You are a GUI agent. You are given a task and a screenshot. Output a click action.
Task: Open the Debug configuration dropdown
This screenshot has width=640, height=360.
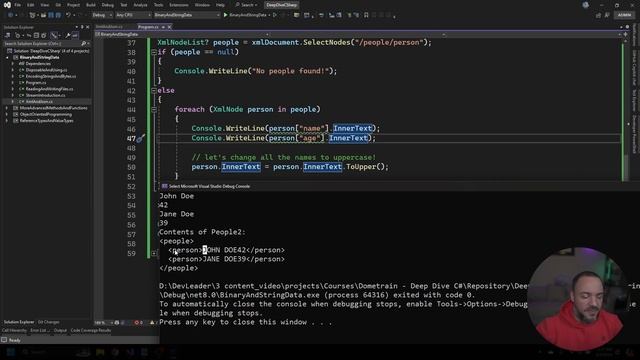tap(102, 15)
